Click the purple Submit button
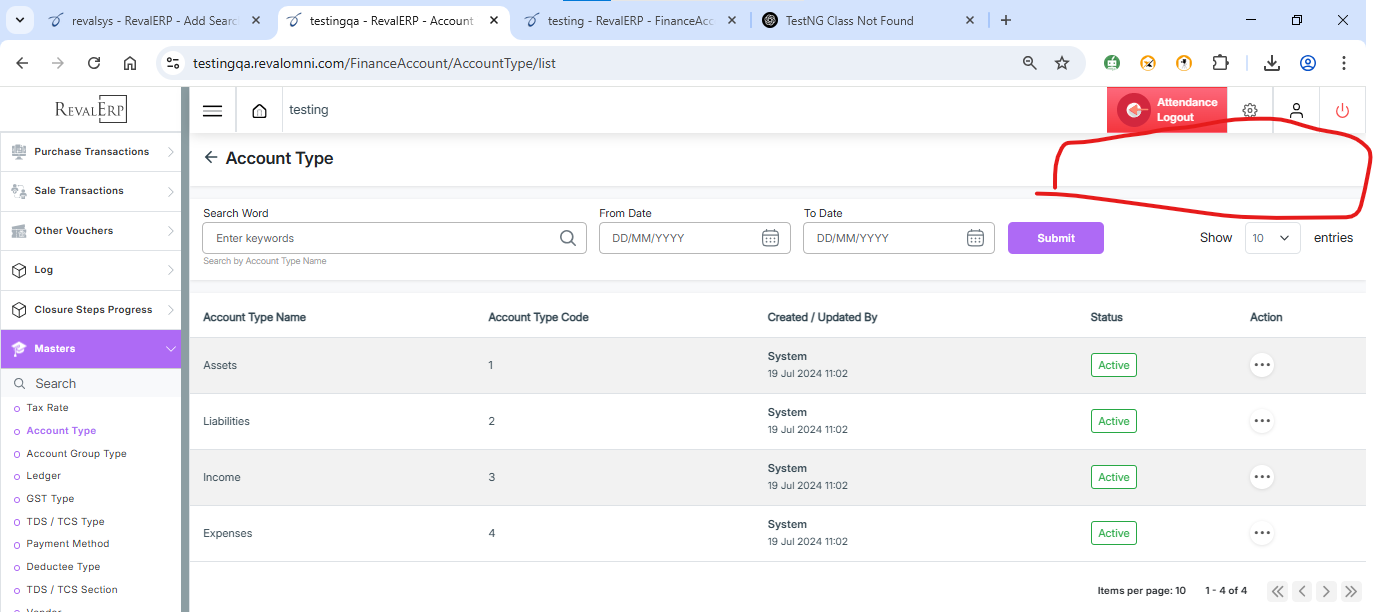1374x612 pixels. [x=1055, y=238]
